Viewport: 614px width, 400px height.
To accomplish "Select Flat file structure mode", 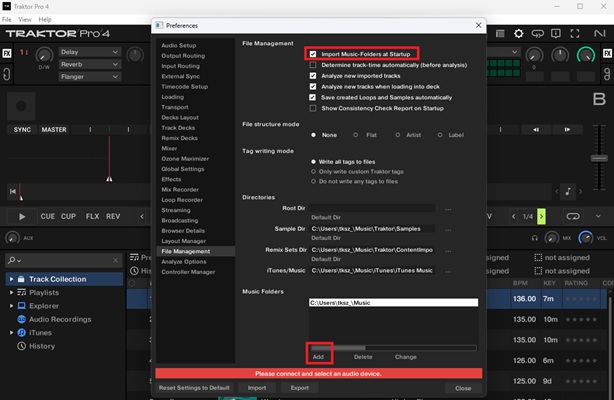I will click(356, 135).
